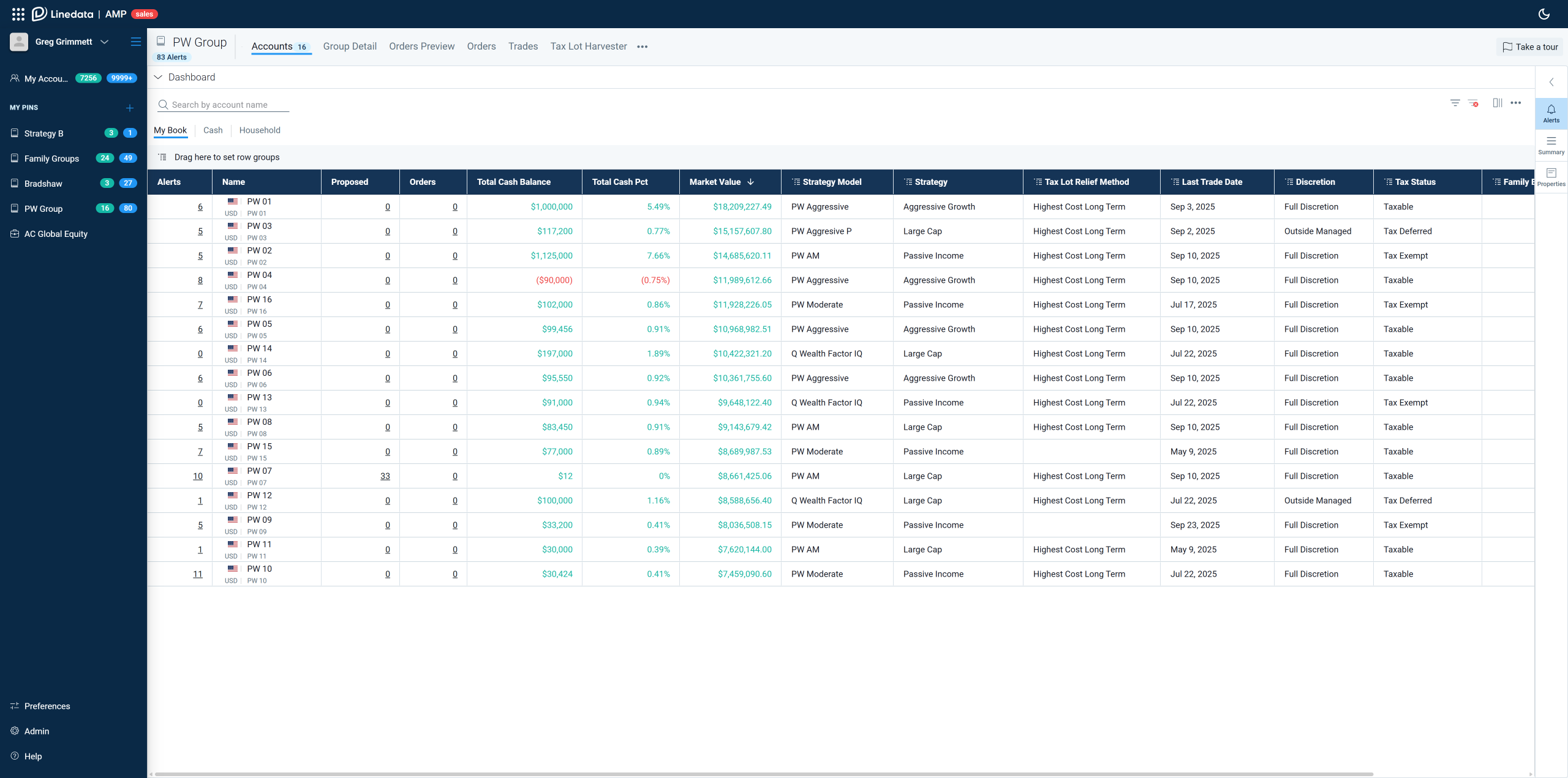Switch to the Tax Lot Harvester tab

click(x=588, y=47)
